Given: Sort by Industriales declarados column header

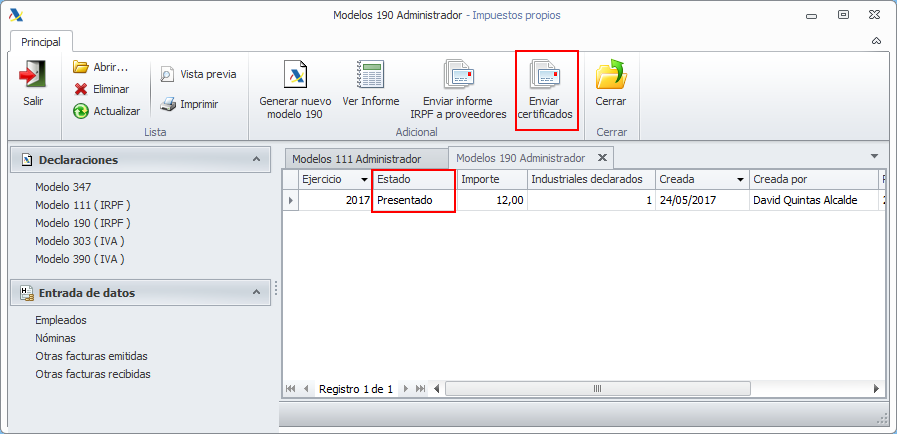Looking at the screenshot, I should [x=592, y=180].
